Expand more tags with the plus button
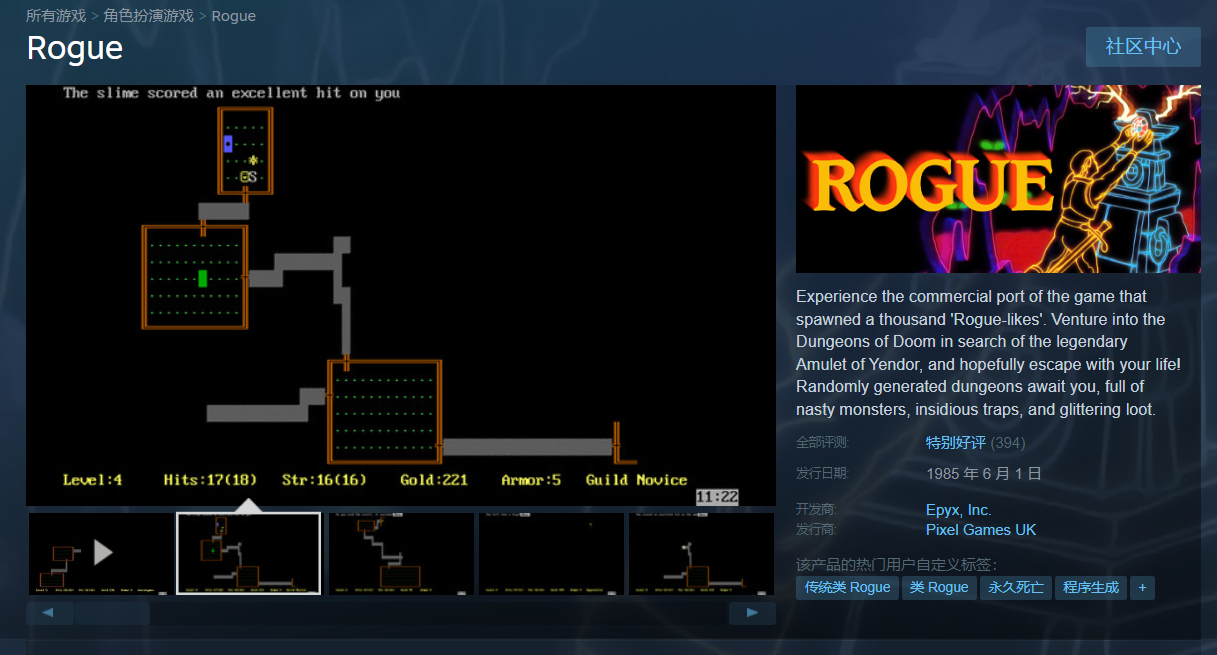This screenshot has width=1217, height=655. 1142,587
